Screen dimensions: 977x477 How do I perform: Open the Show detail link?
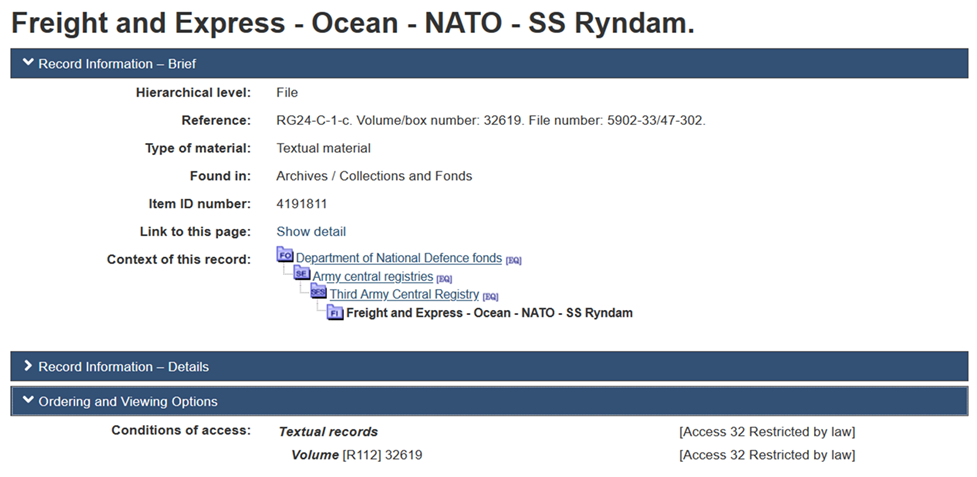pyautogui.click(x=311, y=232)
